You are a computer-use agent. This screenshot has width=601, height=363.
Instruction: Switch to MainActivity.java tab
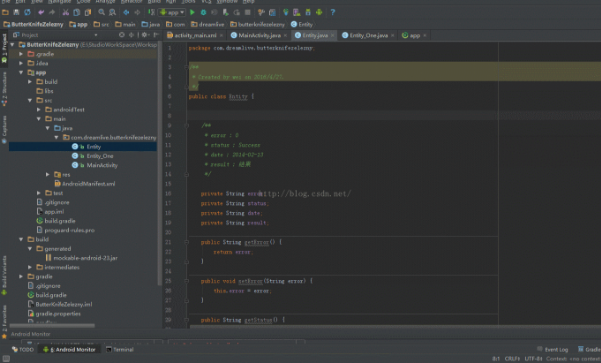click(x=259, y=35)
